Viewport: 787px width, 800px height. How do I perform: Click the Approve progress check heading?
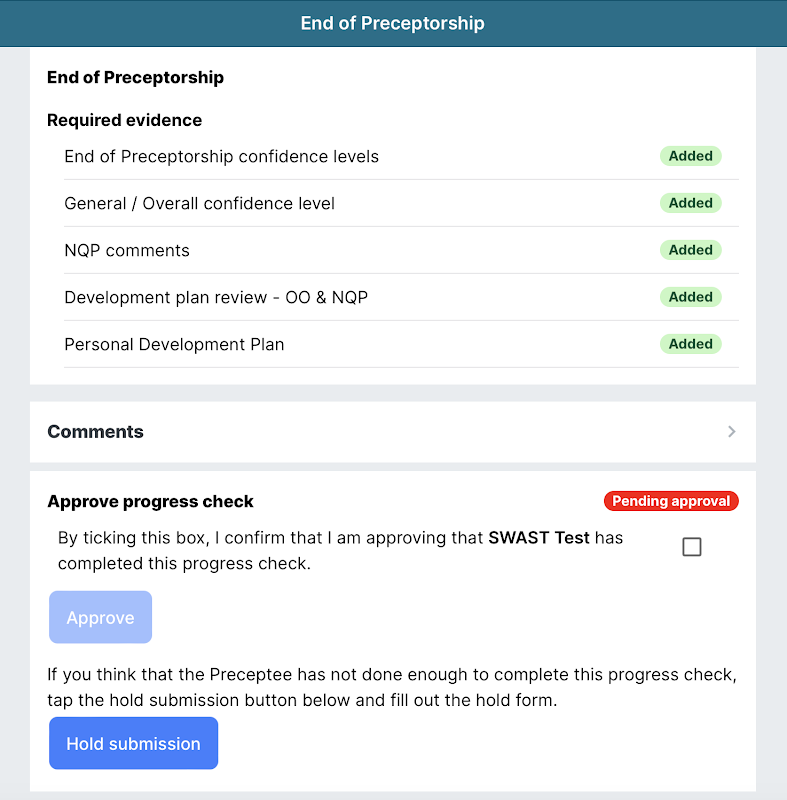150,502
